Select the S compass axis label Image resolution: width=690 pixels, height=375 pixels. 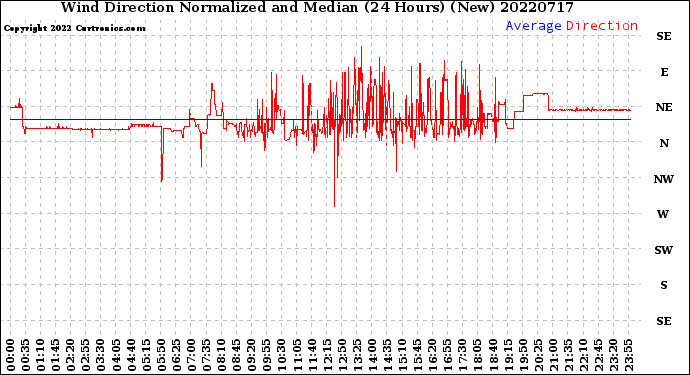pos(664,285)
